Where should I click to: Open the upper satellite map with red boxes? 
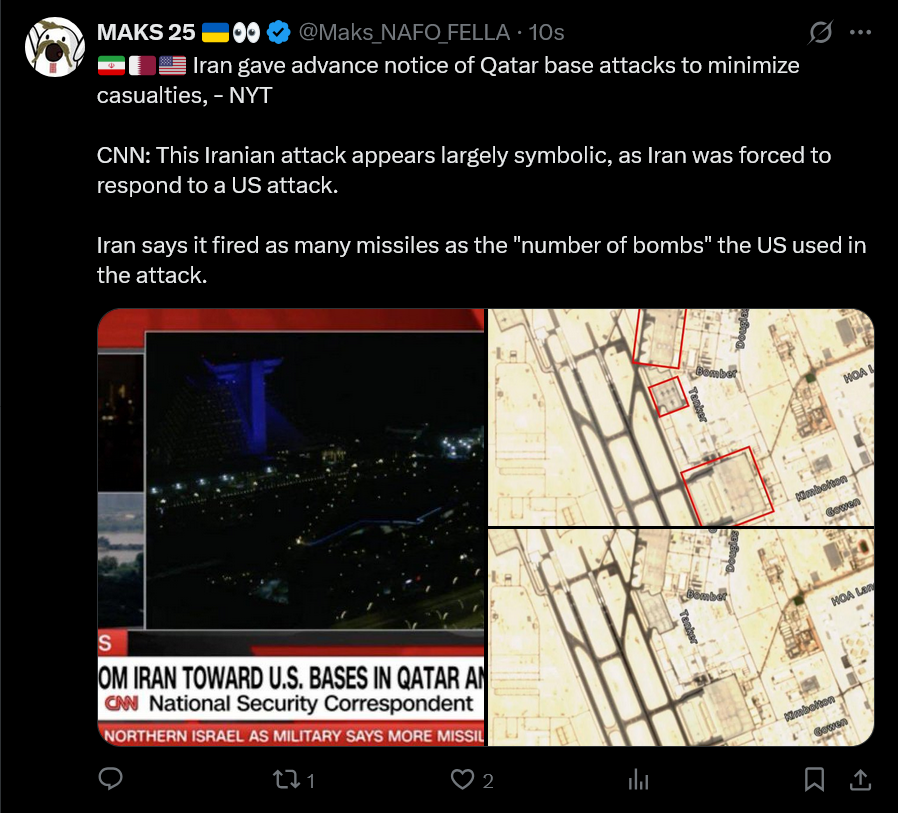tap(681, 417)
